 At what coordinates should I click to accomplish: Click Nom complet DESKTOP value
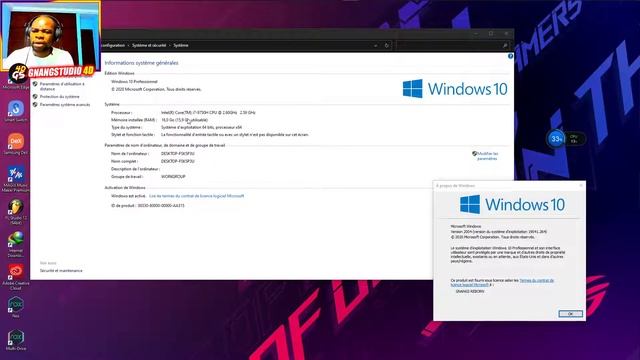(178, 161)
